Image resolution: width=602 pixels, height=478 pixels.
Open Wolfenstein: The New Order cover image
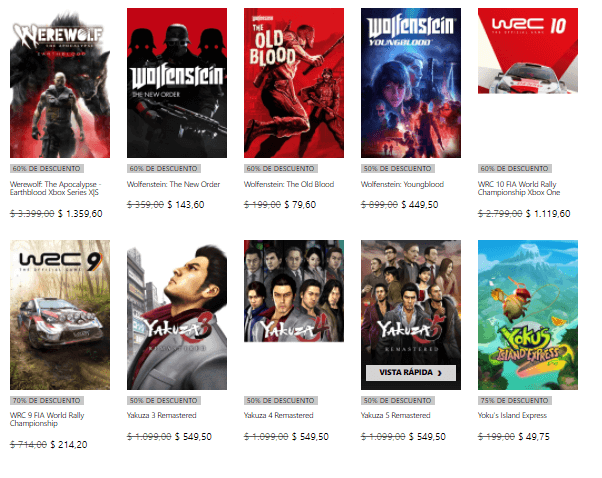[177, 83]
